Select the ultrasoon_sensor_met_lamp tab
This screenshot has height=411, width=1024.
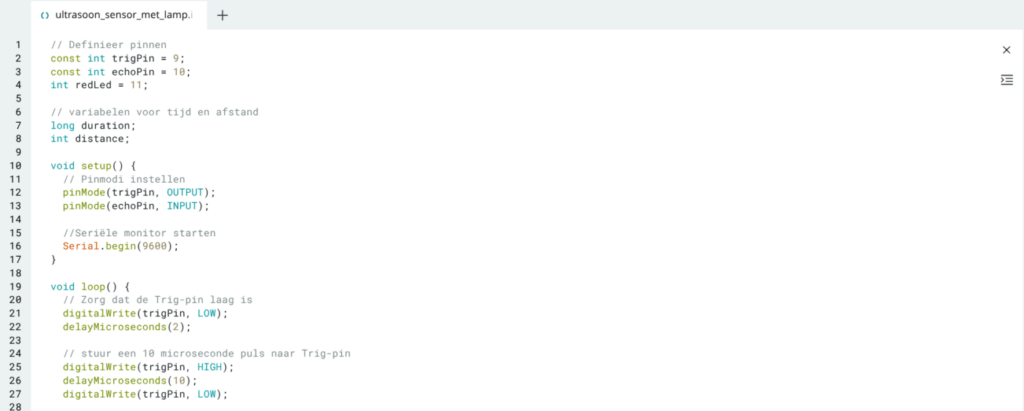point(118,15)
